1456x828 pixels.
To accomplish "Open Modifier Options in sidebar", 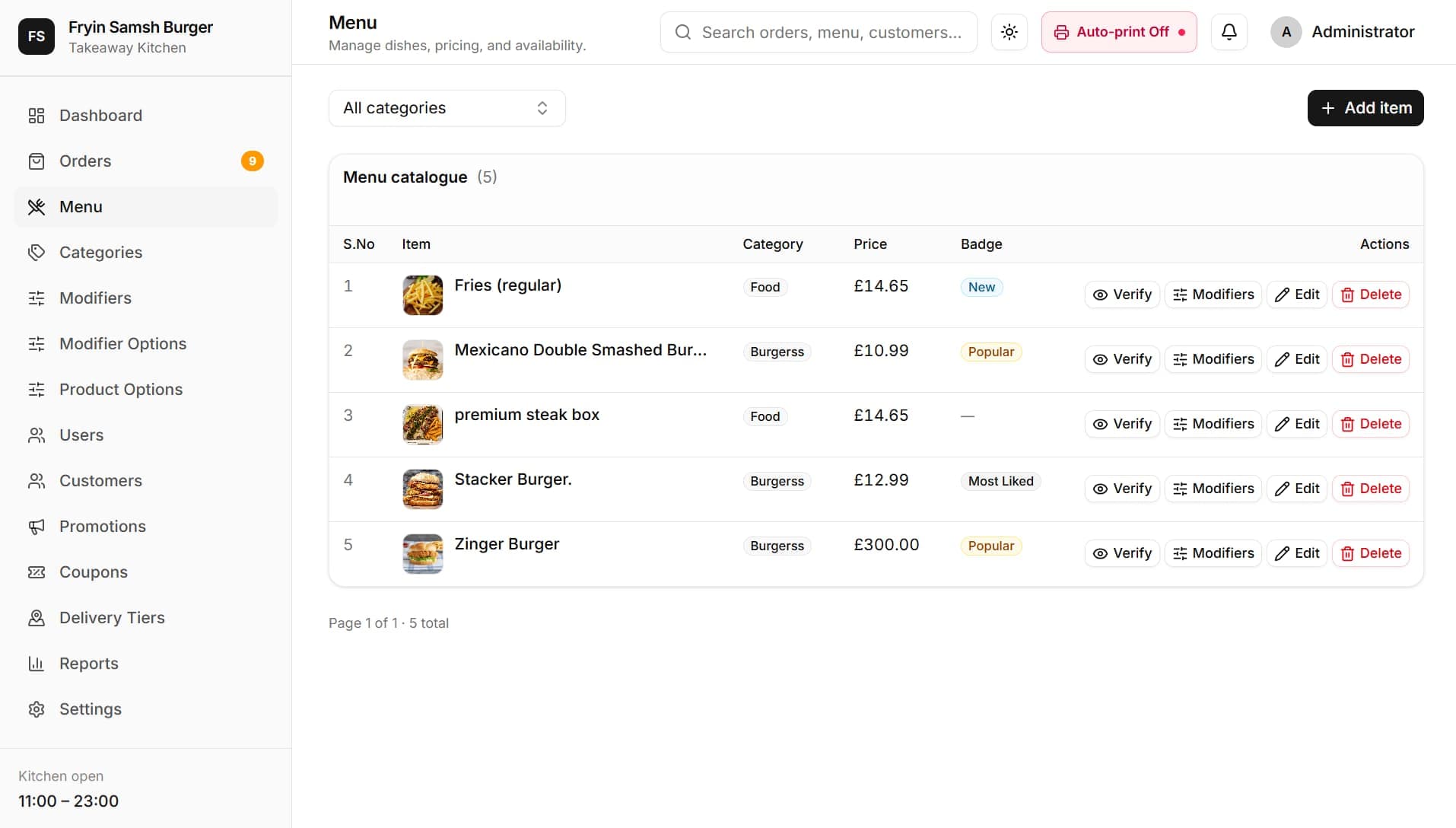I will [146, 344].
